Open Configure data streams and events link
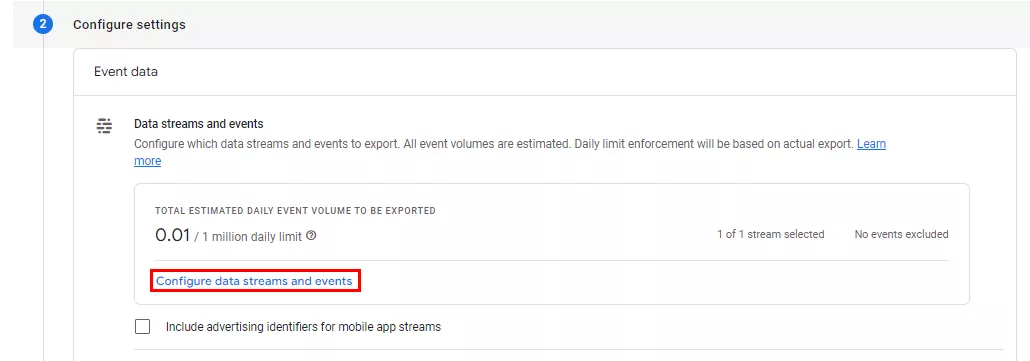The image size is (1030, 361). coord(254,281)
